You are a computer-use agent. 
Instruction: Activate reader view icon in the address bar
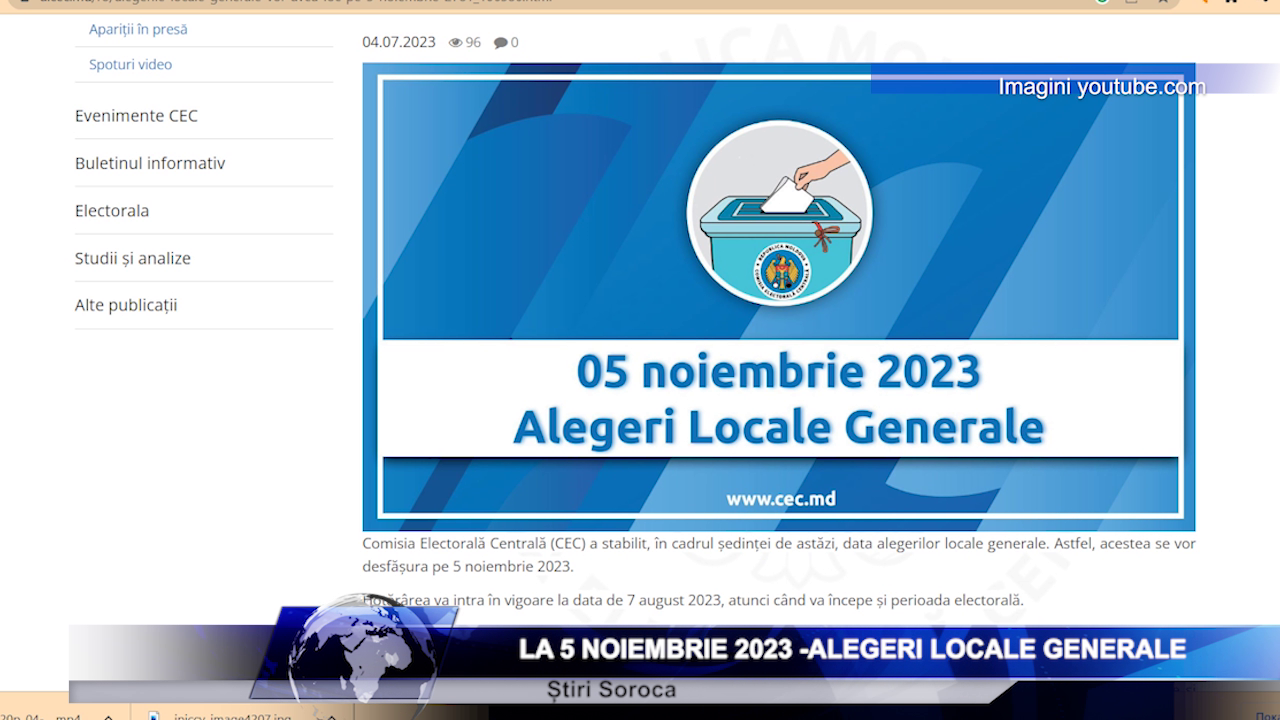tap(1131, 3)
